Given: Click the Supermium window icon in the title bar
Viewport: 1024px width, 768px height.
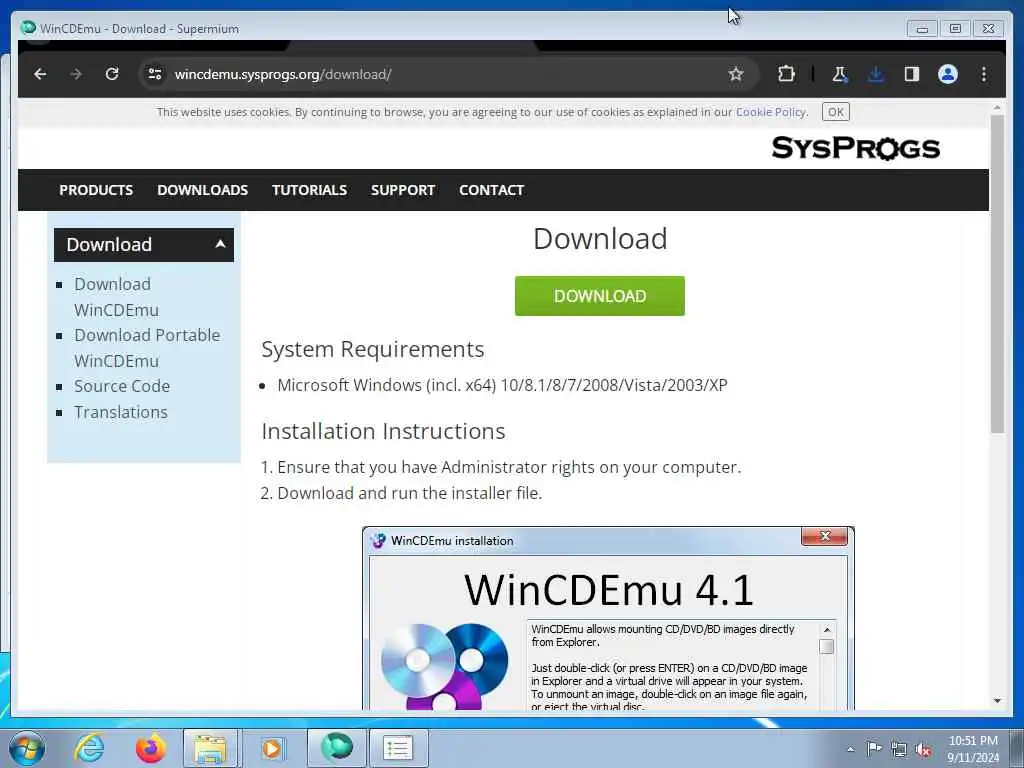Looking at the screenshot, I should pos(28,28).
